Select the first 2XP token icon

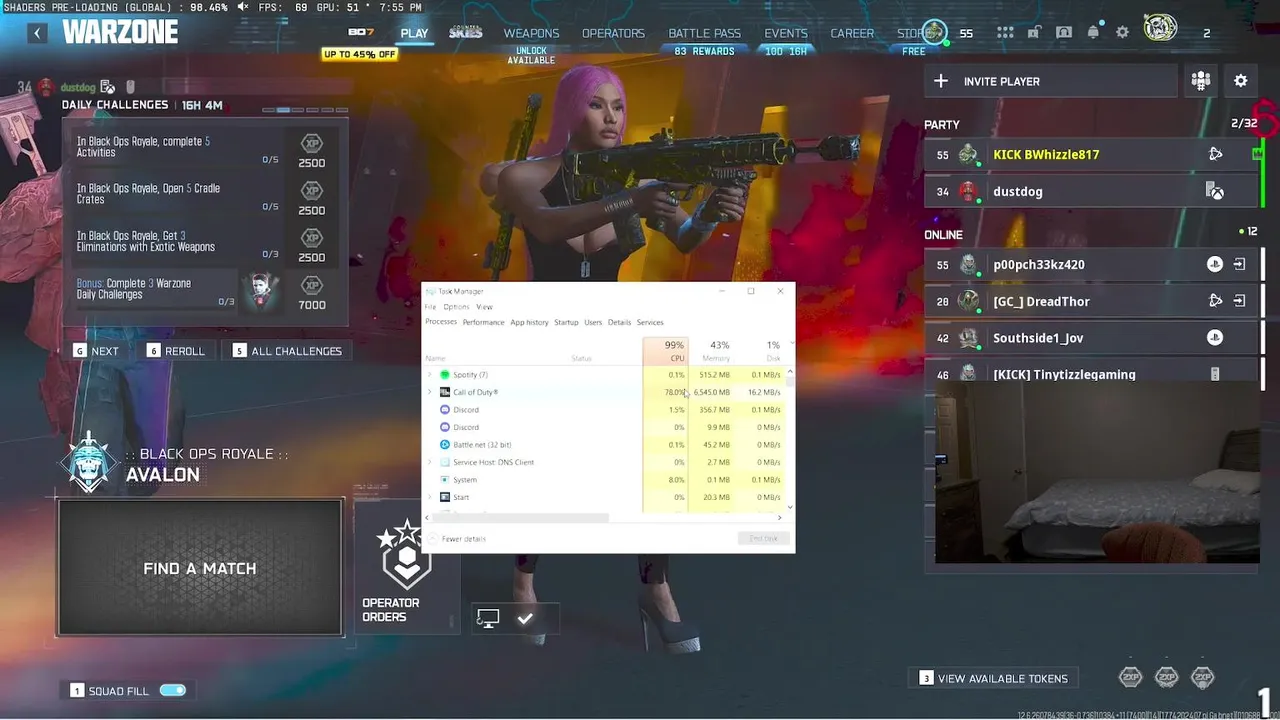coord(1131,678)
